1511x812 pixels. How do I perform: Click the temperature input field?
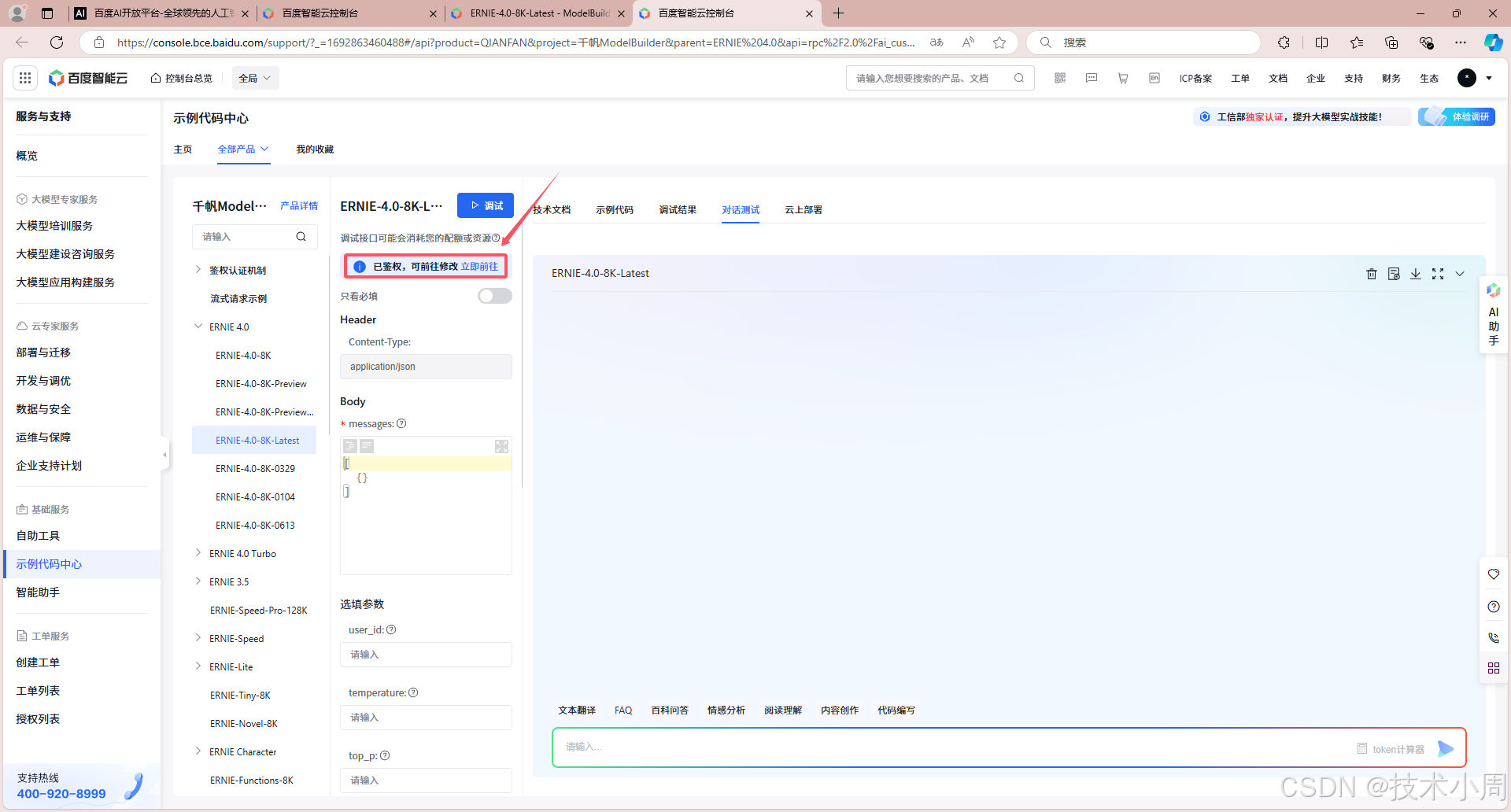click(426, 718)
